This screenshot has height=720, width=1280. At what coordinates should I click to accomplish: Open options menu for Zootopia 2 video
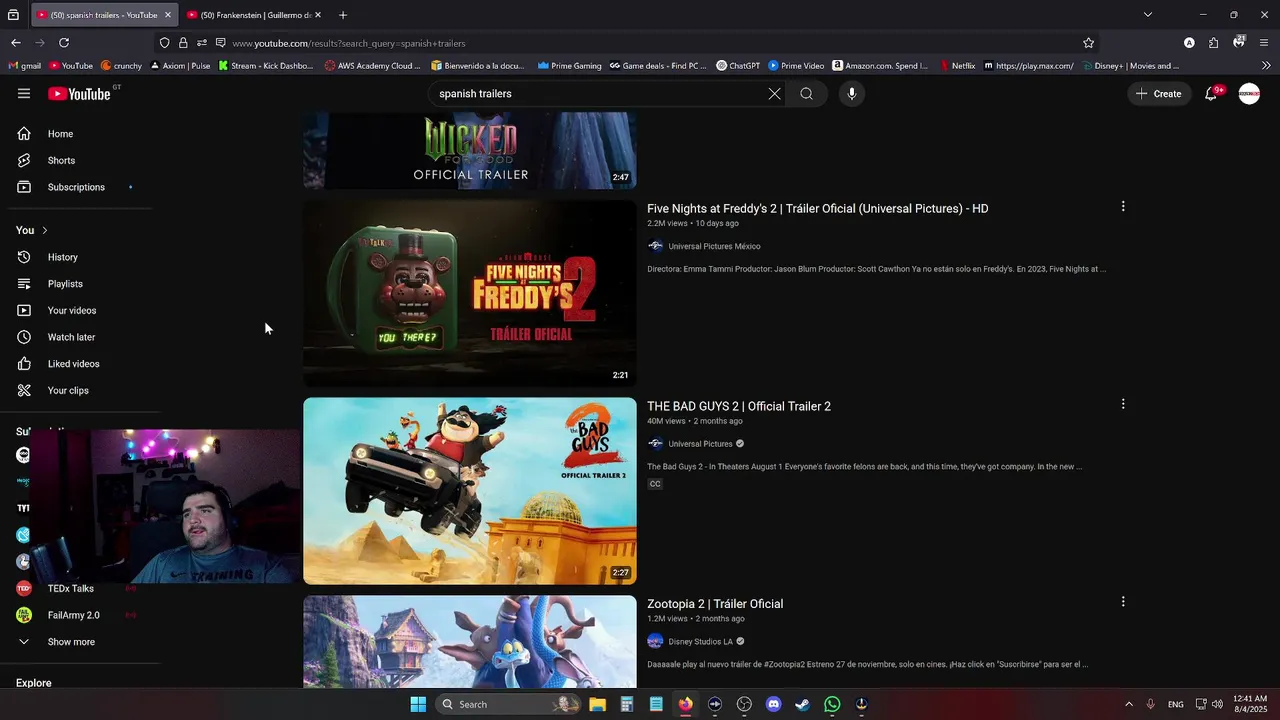point(1123,602)
